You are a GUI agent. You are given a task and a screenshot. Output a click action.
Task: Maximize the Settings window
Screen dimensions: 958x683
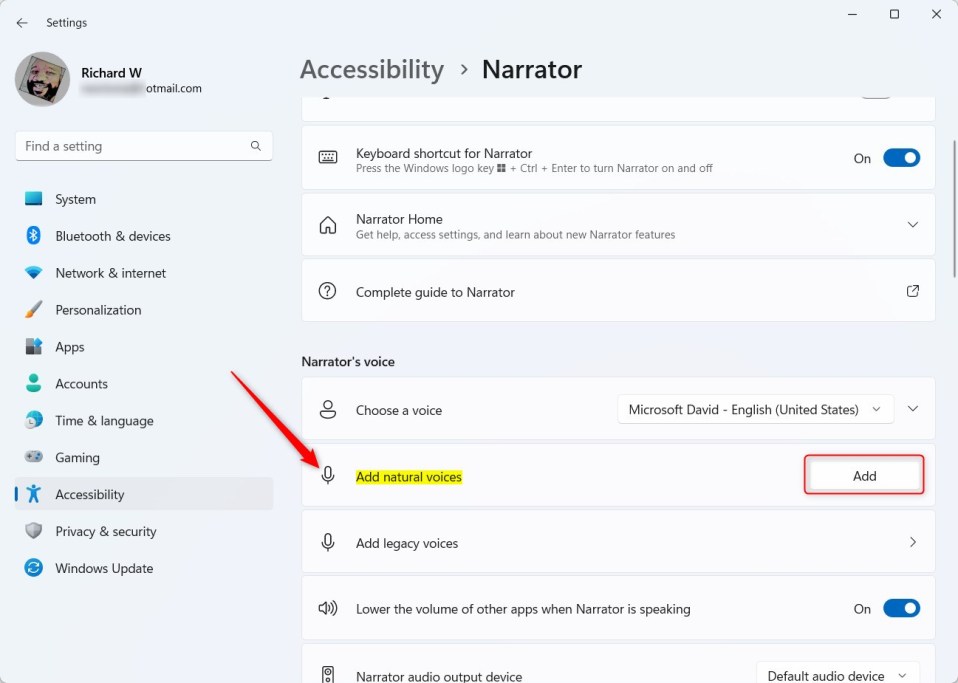pyautogui.click(x=894, y=14)
